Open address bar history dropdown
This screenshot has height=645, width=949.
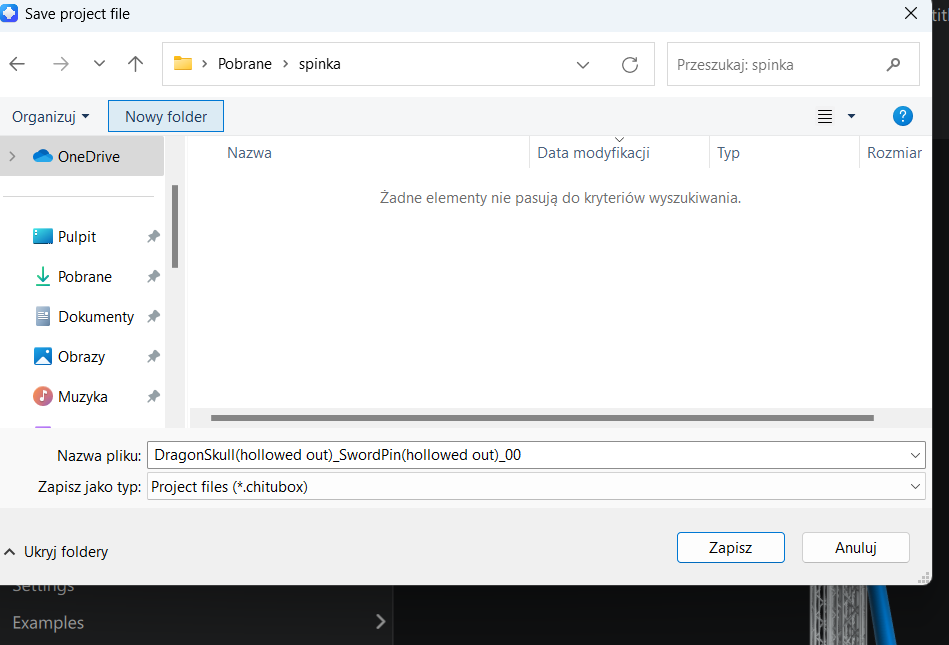coord(583,65)
